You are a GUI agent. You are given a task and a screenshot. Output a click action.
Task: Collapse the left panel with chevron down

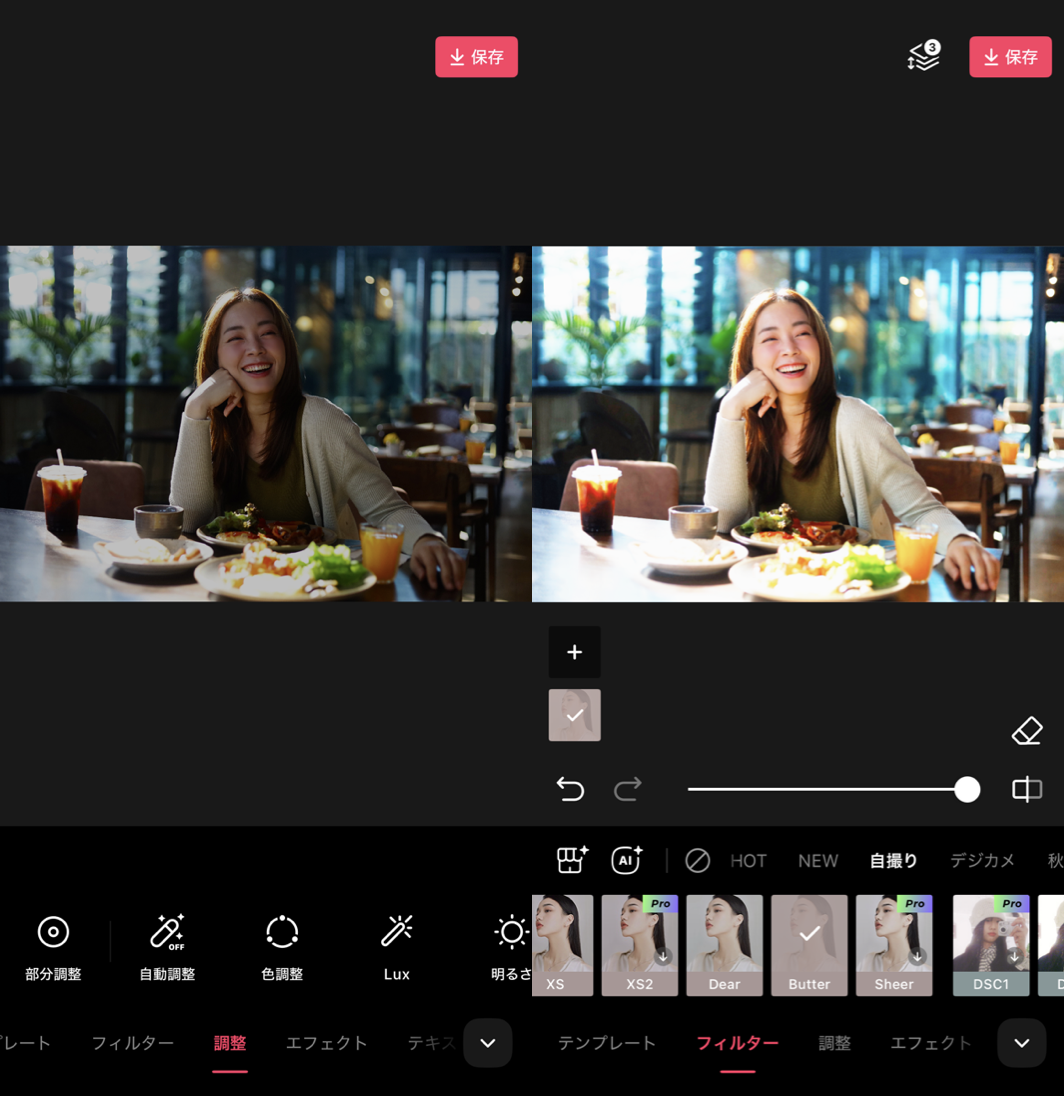pos(487,1043)
